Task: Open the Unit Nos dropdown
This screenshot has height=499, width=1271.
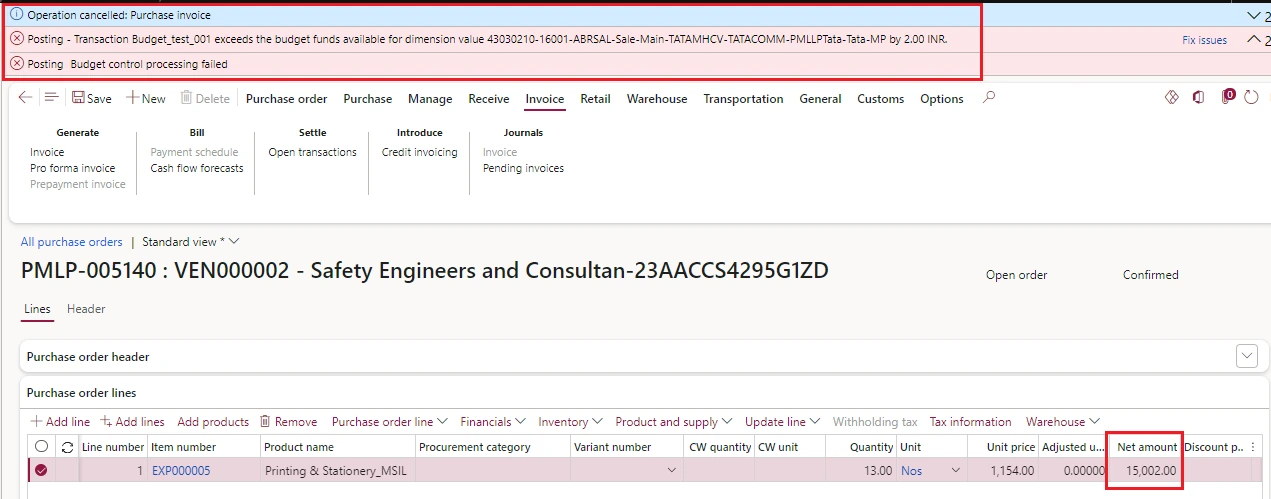Action: (x=954, y=471)
